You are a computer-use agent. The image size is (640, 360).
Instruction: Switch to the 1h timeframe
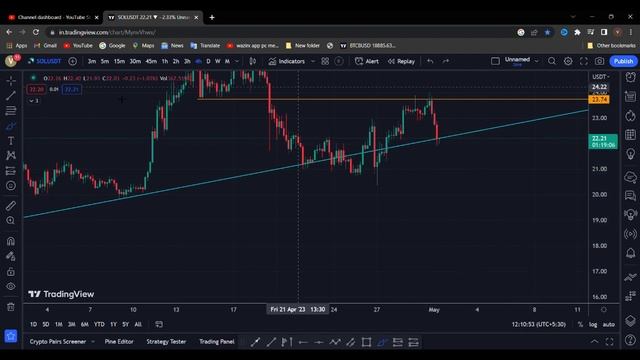click(164, 61)
